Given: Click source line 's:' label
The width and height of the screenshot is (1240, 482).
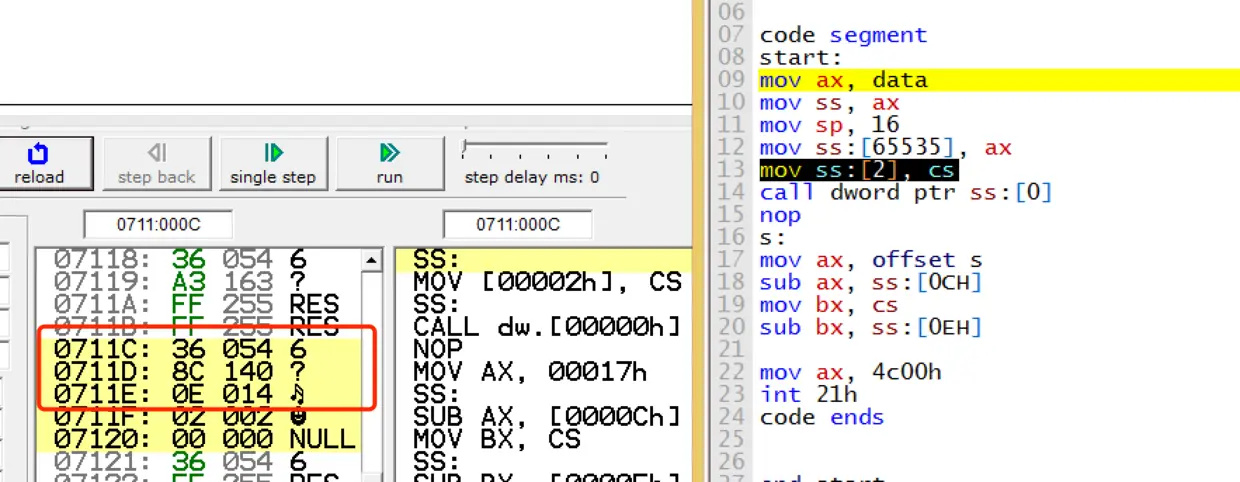Looking at the screenshot, I should [x=773, y=237].
